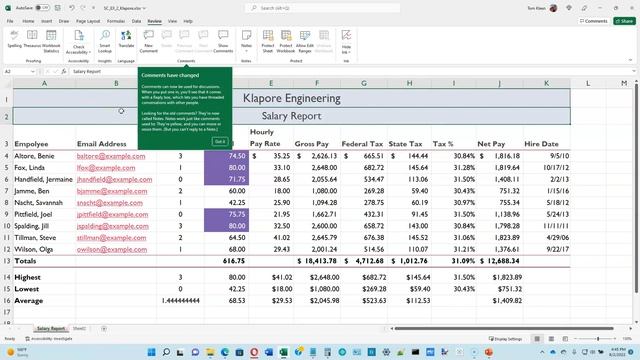The image size is (640, 360).
Task: Click the Insert Function fx icon
Action: 64,71
